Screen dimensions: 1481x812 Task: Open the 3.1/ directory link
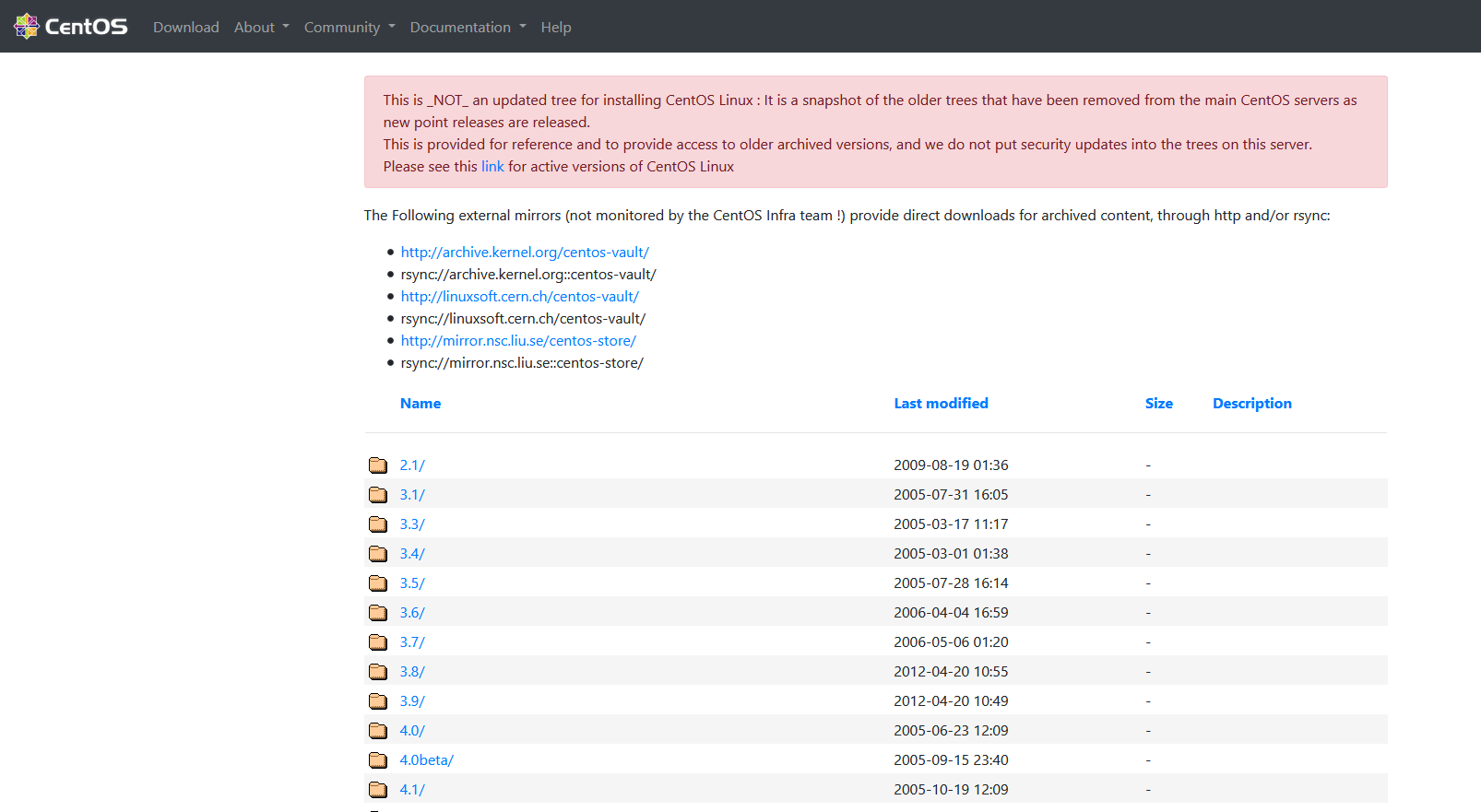click(412, 494)
